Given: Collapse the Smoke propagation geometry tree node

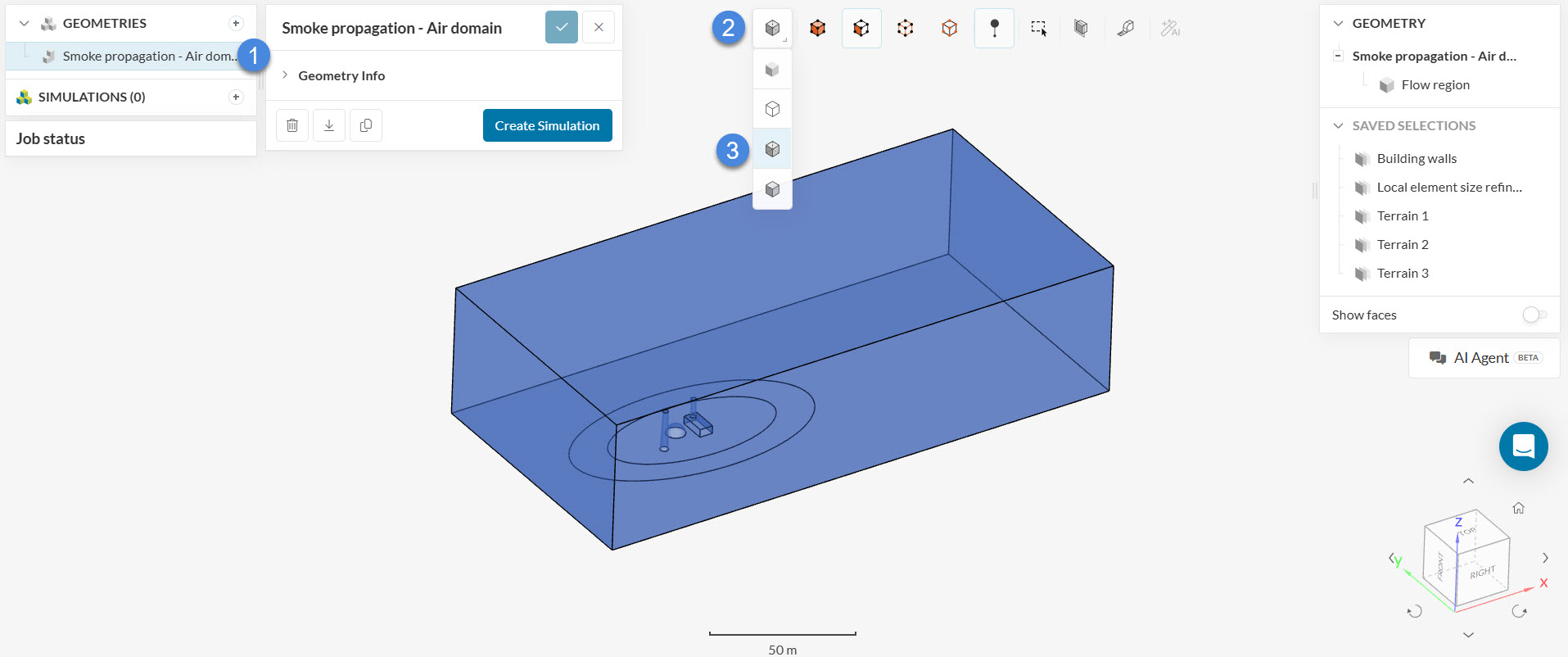Looking at the screenshot, I should coord(1338,56).
